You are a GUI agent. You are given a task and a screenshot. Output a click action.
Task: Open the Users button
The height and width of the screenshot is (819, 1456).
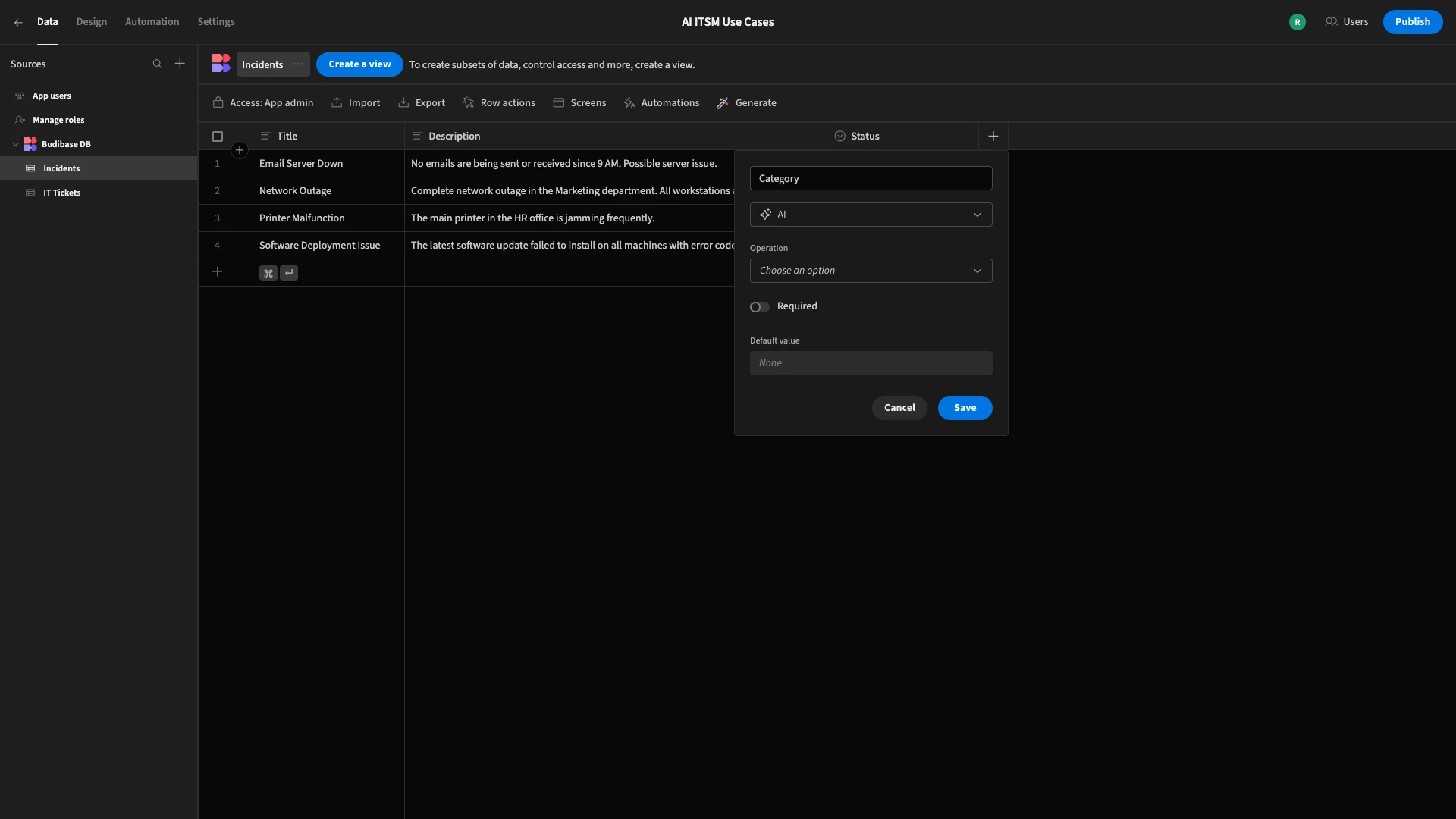(x=1347, y=22)
